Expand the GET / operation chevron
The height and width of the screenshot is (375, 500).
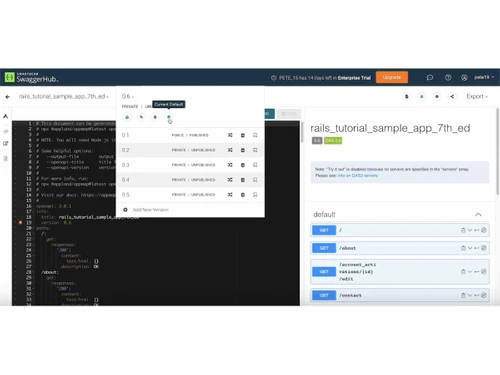point(470,230)
